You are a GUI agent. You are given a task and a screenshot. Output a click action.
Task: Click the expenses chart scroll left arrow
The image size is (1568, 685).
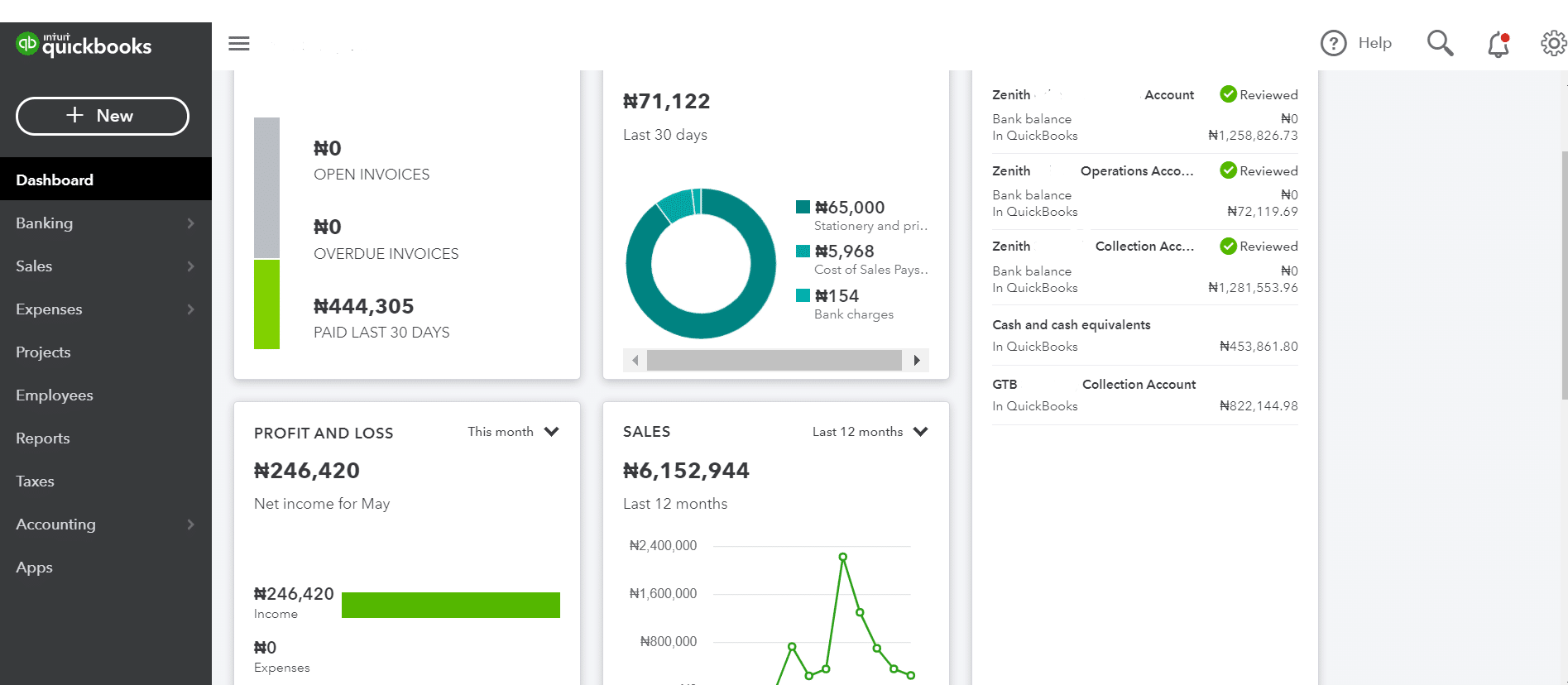coord(635,360)
